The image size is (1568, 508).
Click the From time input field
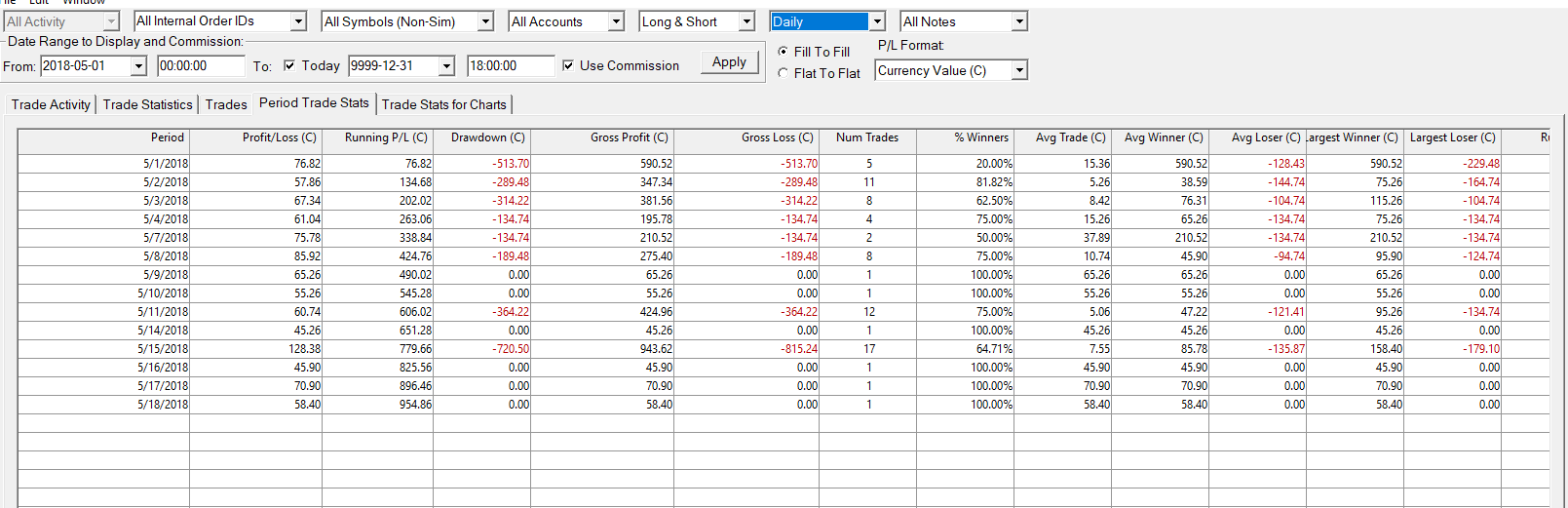click(200, 65)
